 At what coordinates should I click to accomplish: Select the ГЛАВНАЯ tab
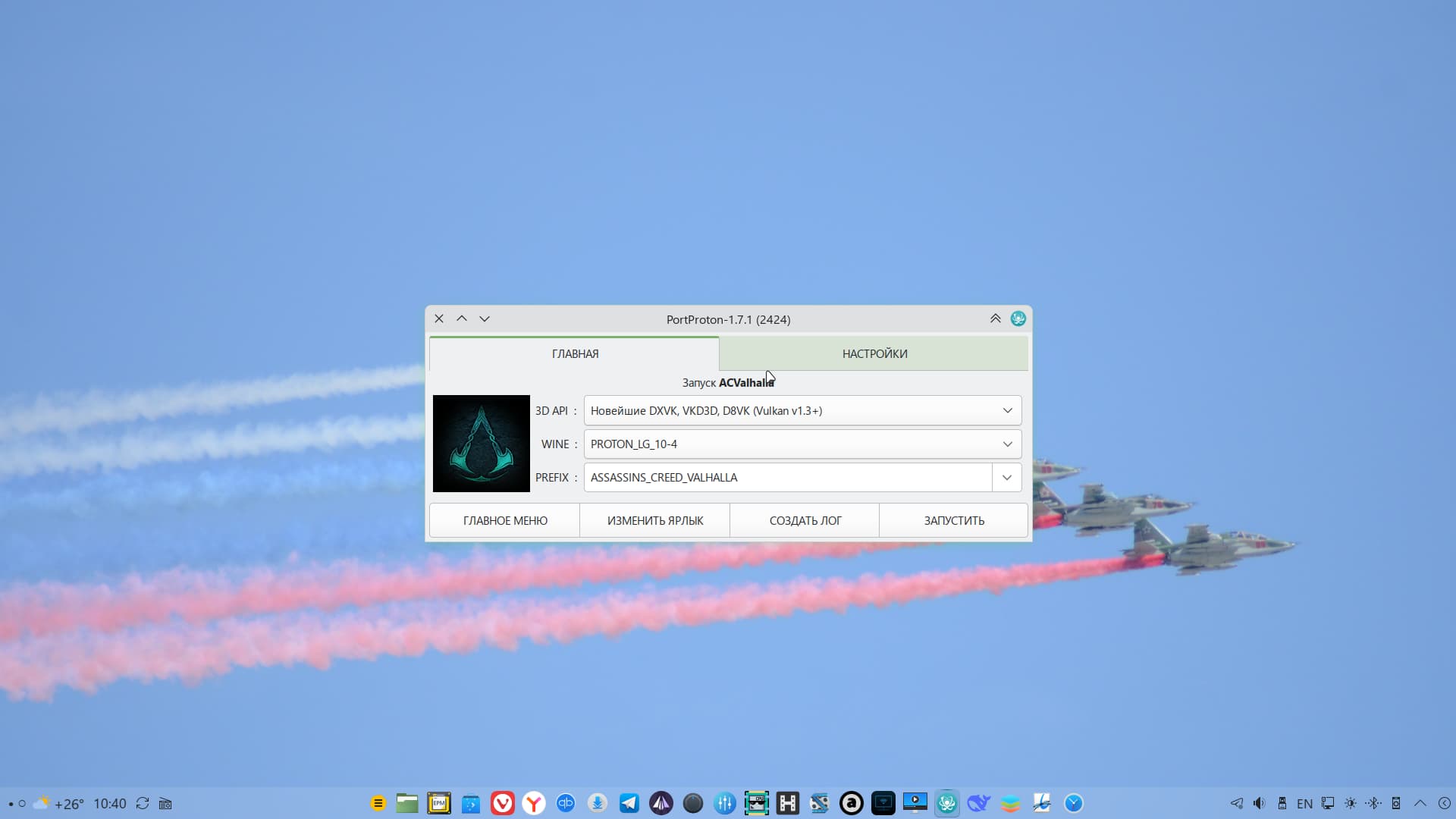[574, 353]
